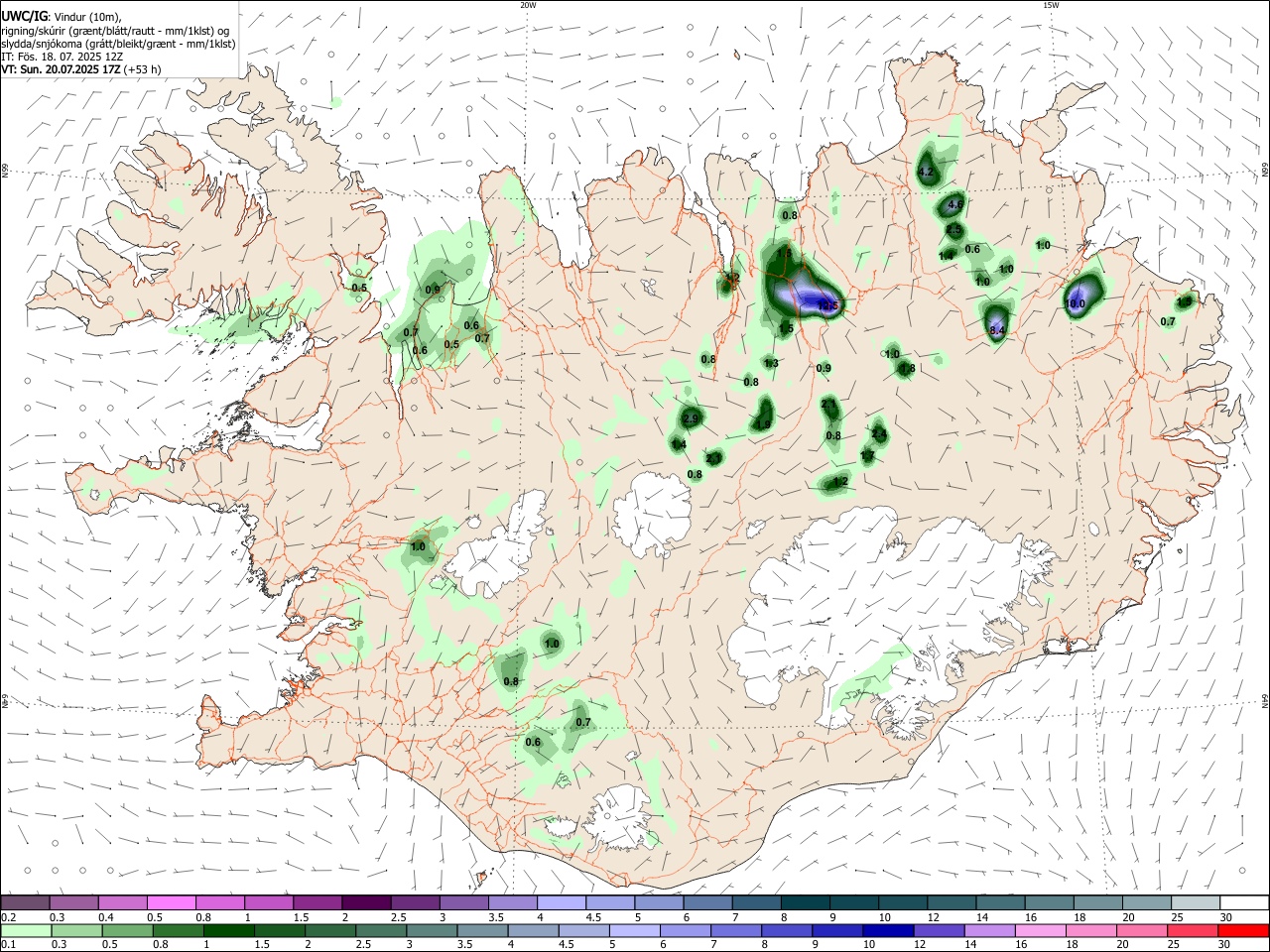
Task: Select the 2.9 precipitation value label
Action: click(x=692, y=419)
